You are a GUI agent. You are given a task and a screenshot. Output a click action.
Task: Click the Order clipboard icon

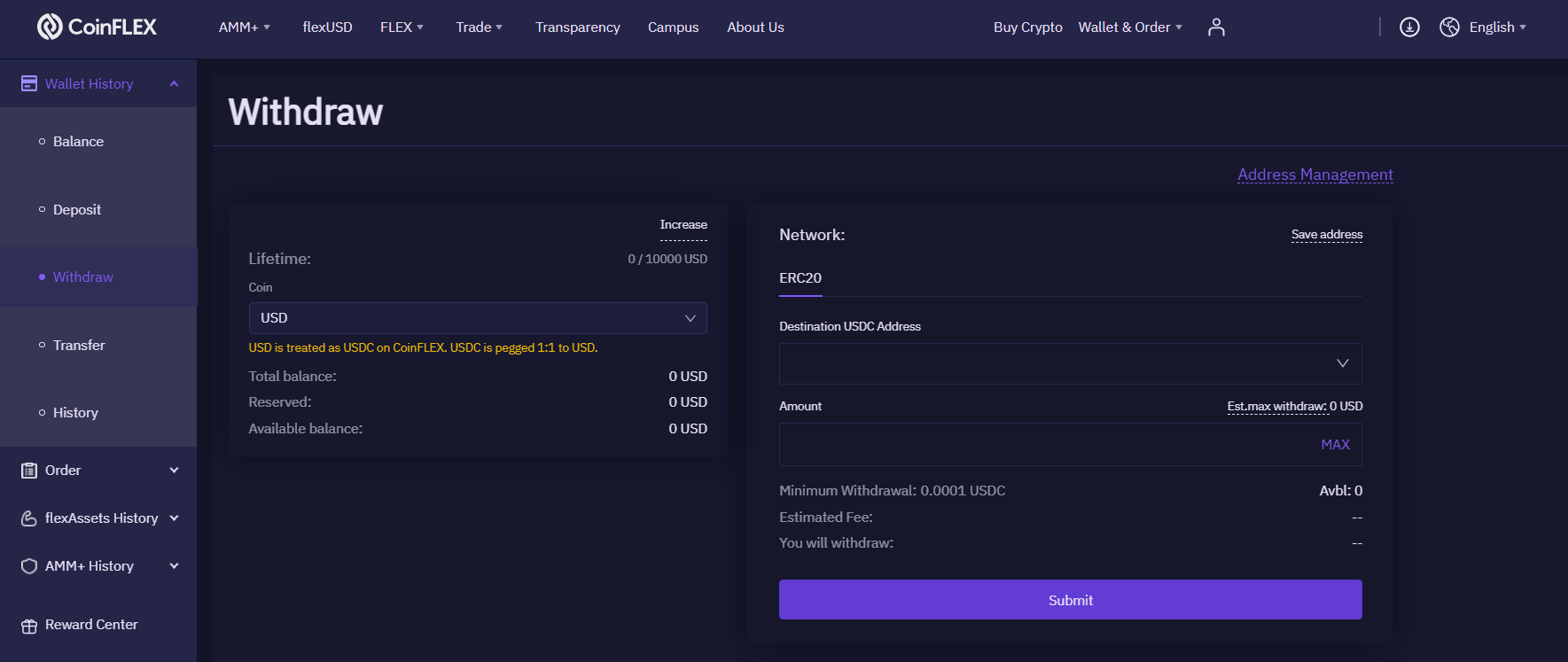click(29, 471)
